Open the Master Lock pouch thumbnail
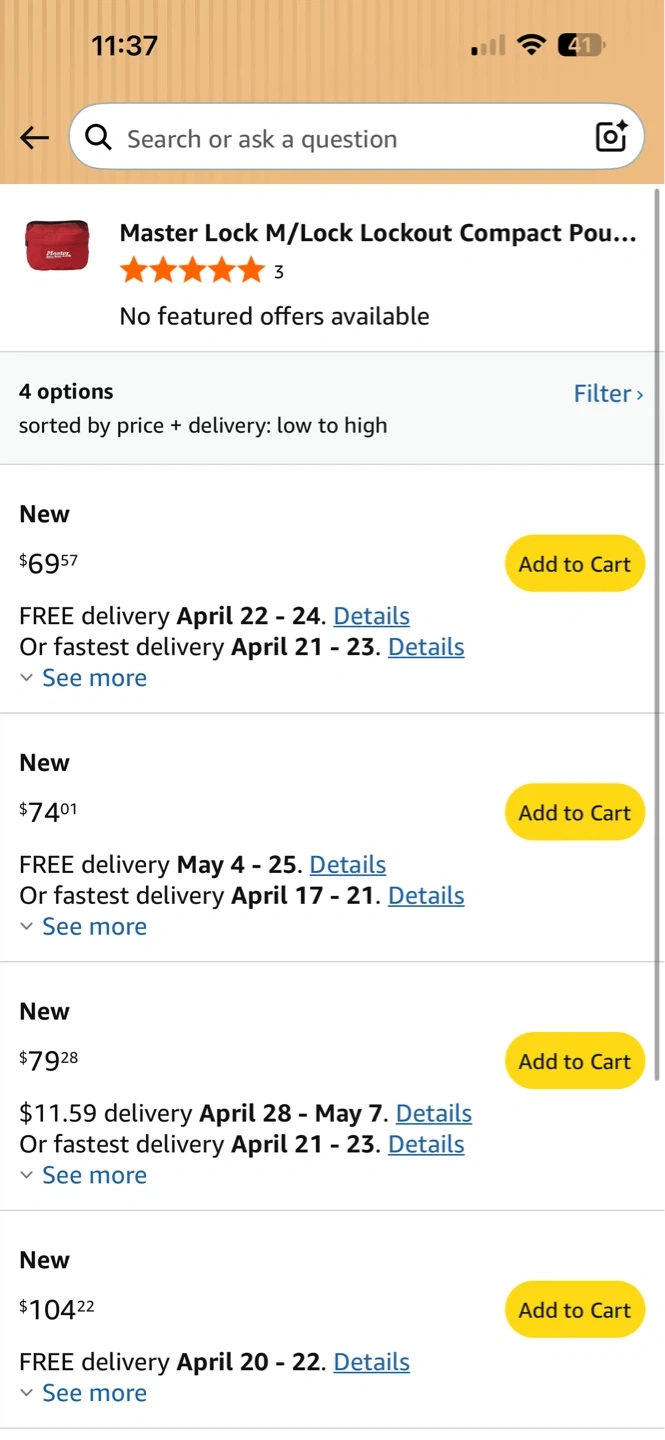Viewport: 665px width, 1440px height. click(57, 246)
